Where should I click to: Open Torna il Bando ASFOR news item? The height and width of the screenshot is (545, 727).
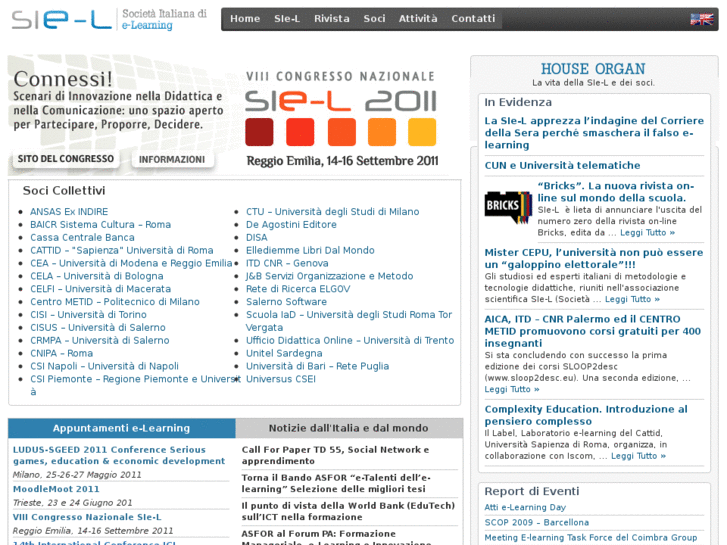point(336,483)
